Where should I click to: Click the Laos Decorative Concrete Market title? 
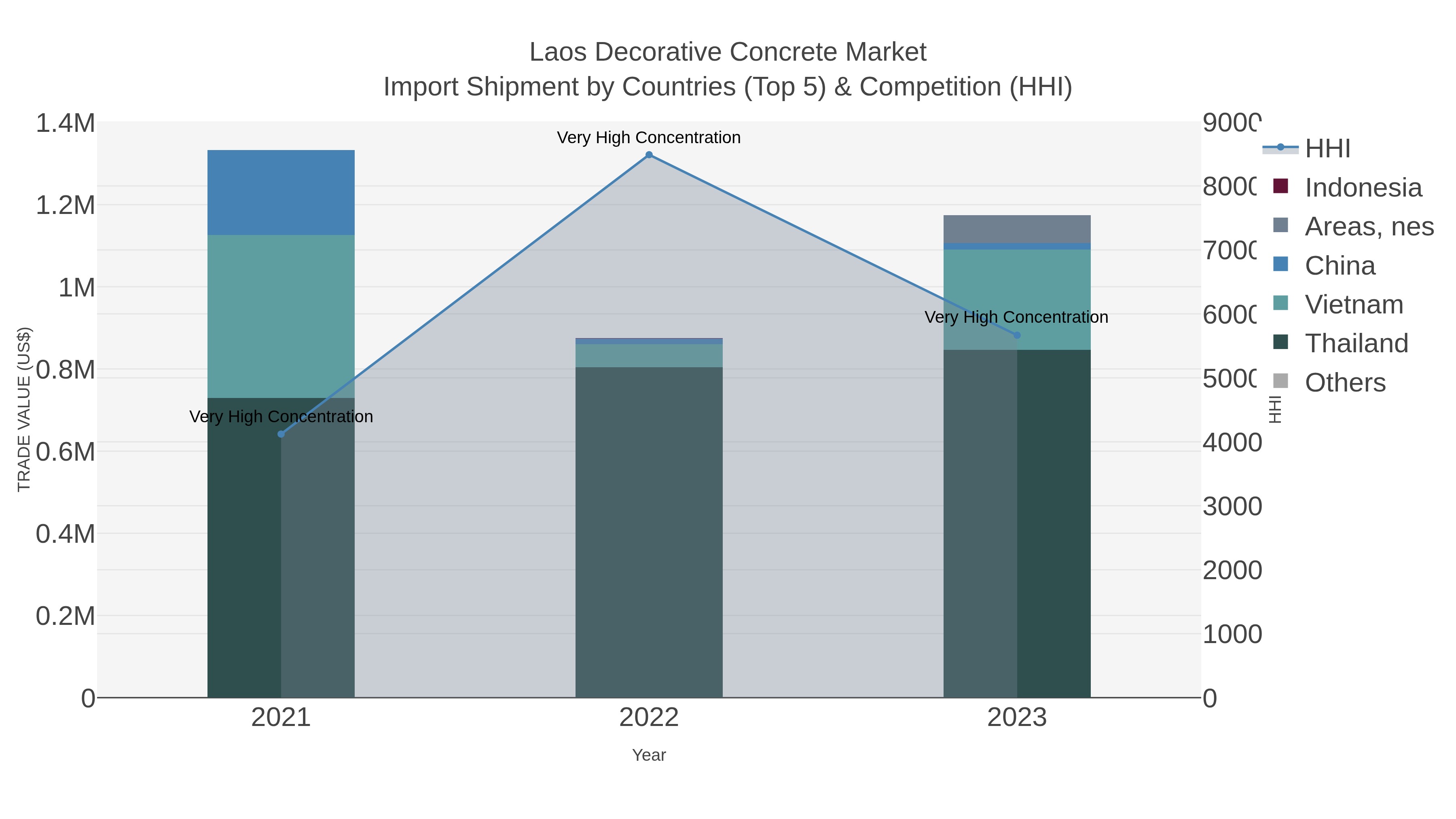pyautogui.click(x=728, y=52)
